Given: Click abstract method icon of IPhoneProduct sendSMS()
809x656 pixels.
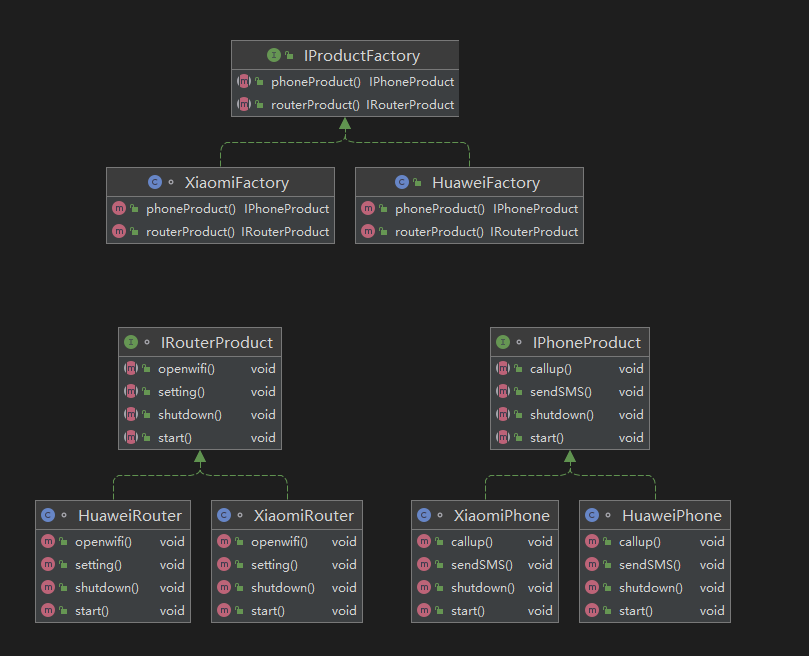Looking at the screenshot, I should click(x=503, y=392).
